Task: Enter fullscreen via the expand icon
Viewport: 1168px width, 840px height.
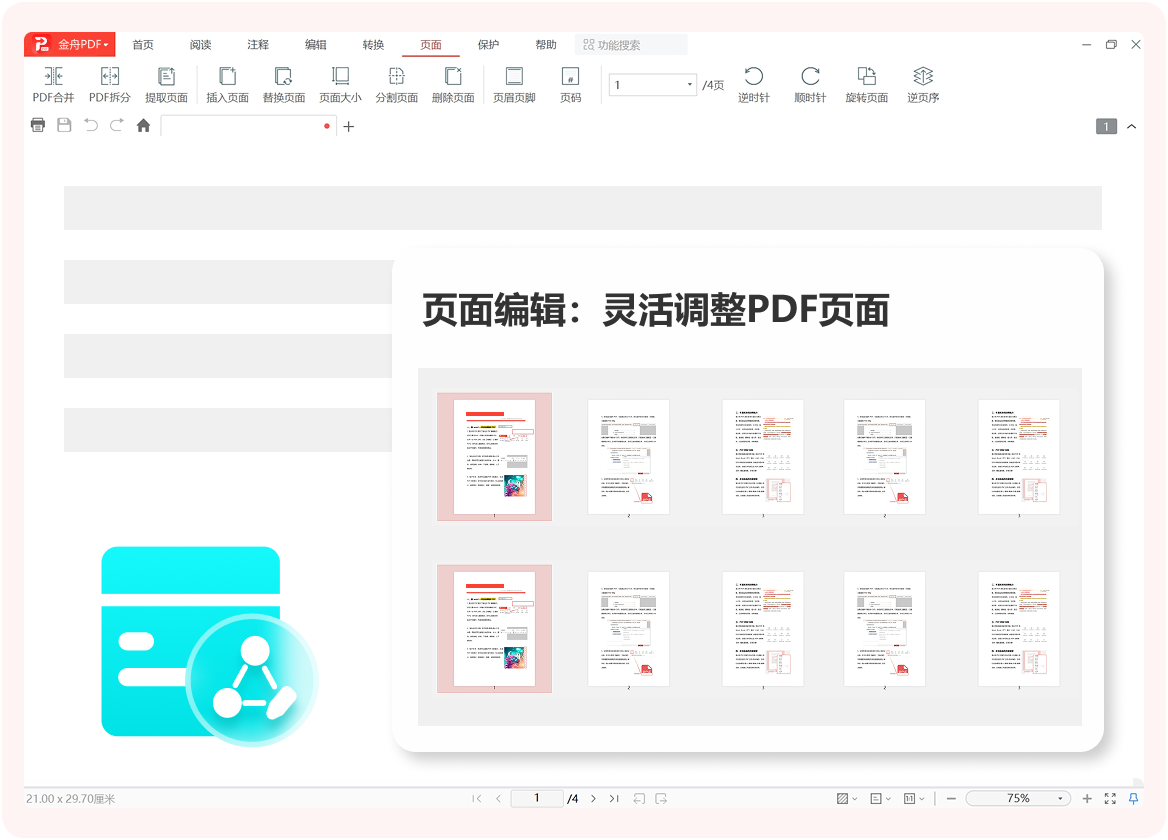Action: 1110,798
